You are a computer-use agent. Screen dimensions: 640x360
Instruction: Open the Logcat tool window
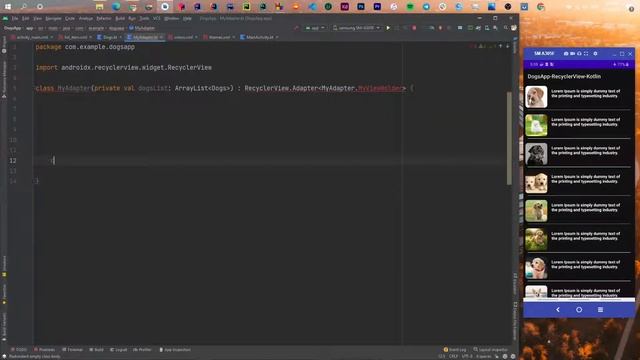(x=118, y=350)
